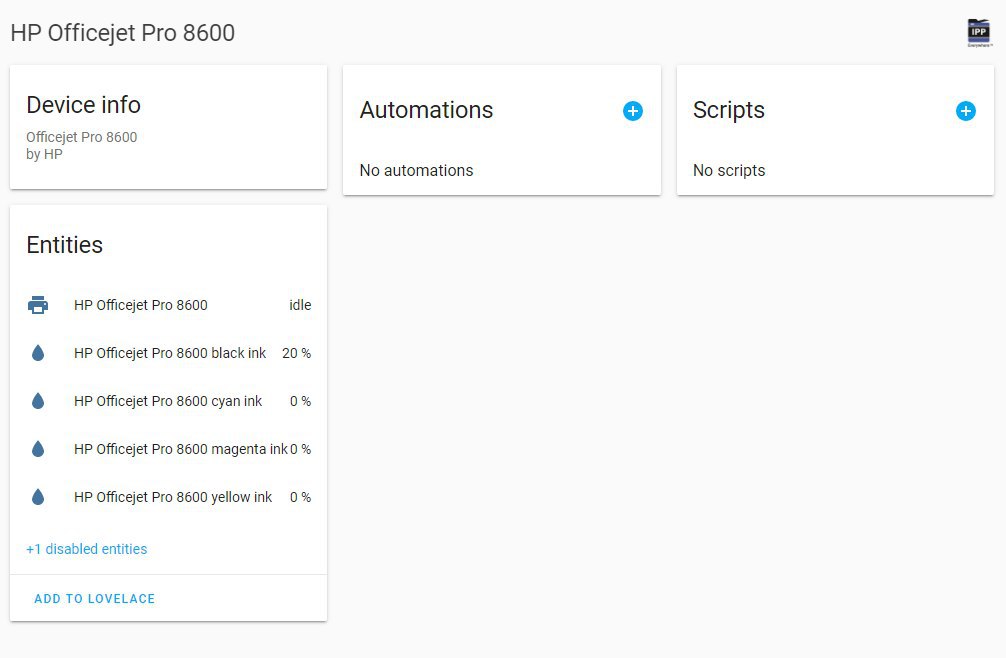Click the yellow ink droplet icon
Viewport: 1006px width, 658px height.
click(38, 497)
